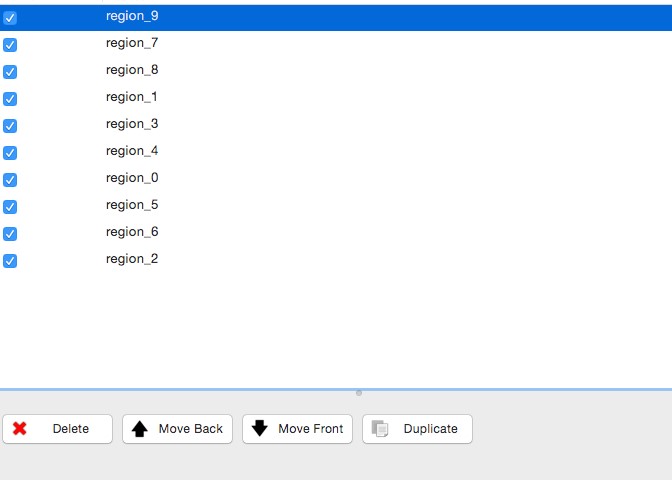Highlight the region_6 entry
The height and width of the screenshot is (480, 672).
(132, 232)
